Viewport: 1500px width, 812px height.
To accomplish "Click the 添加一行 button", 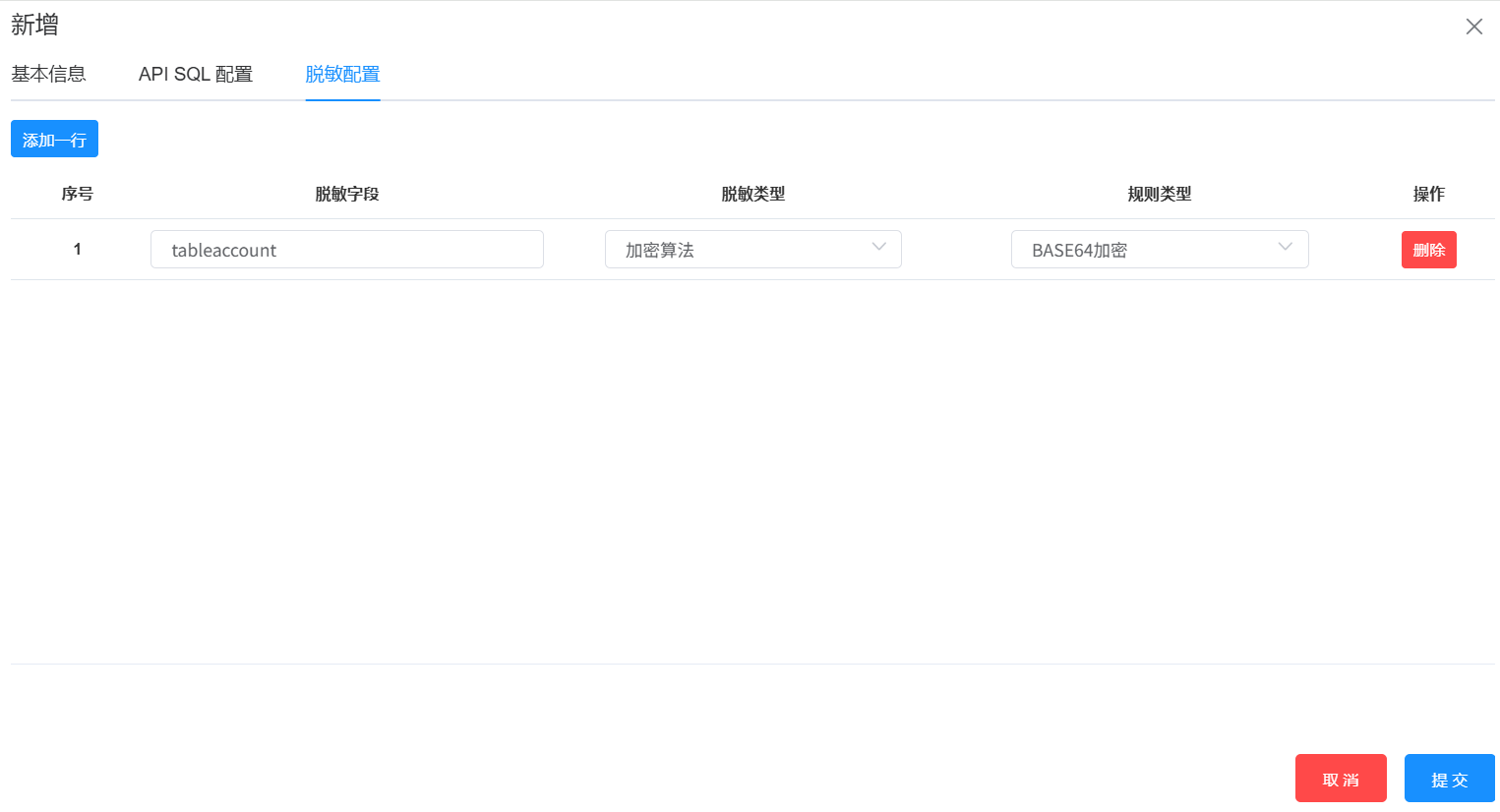I will click(x=54, y=140).
